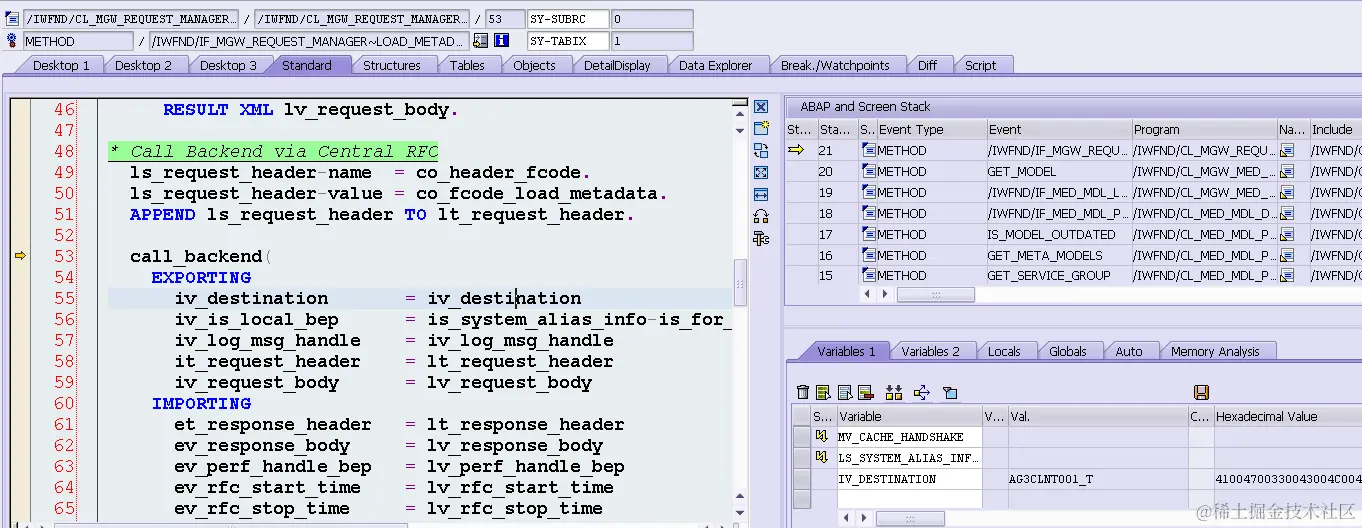Click the horizontal maximize tool icon

click(761, 195)
